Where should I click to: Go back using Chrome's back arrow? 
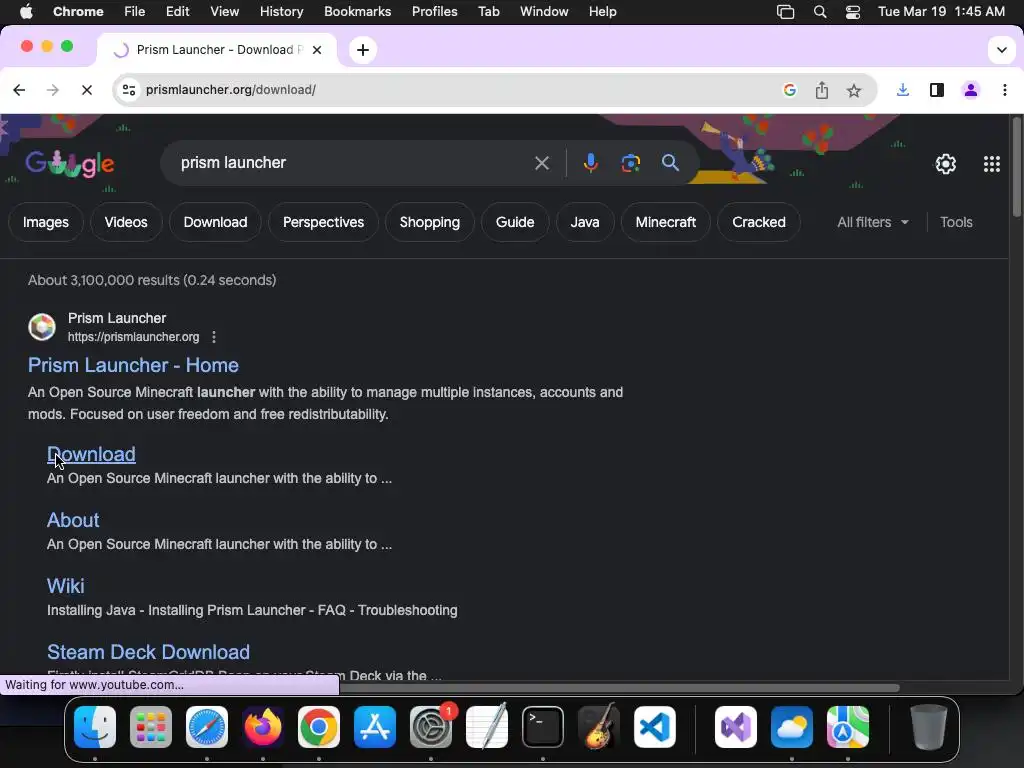19,90
